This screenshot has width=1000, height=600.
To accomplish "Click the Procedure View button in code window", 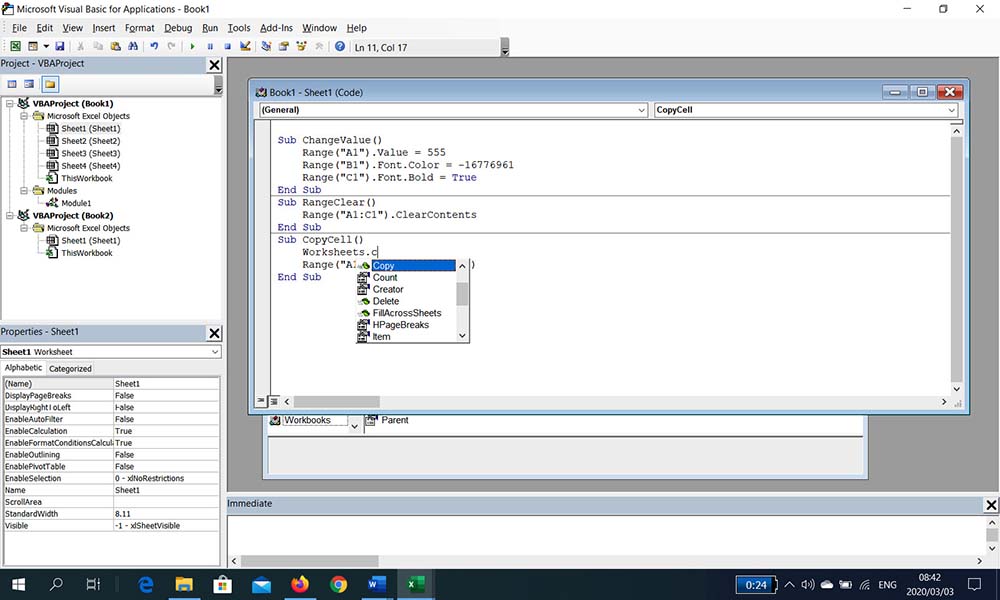I will click(x=261, y=401).
